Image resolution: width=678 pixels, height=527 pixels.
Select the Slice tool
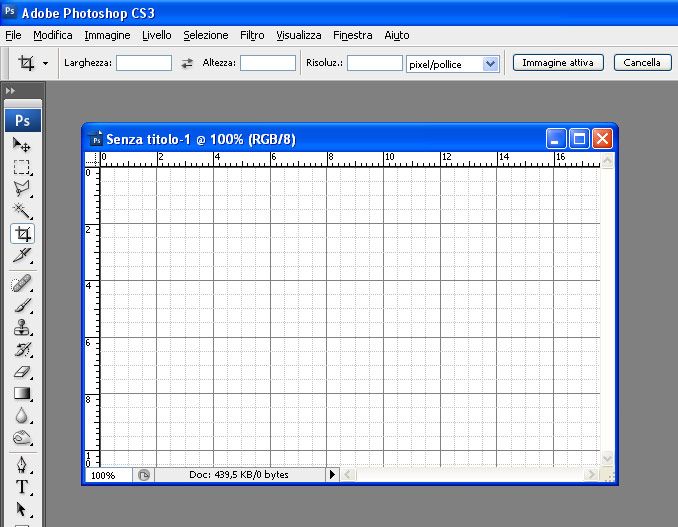pyautogui.click(x=22, y=256)
